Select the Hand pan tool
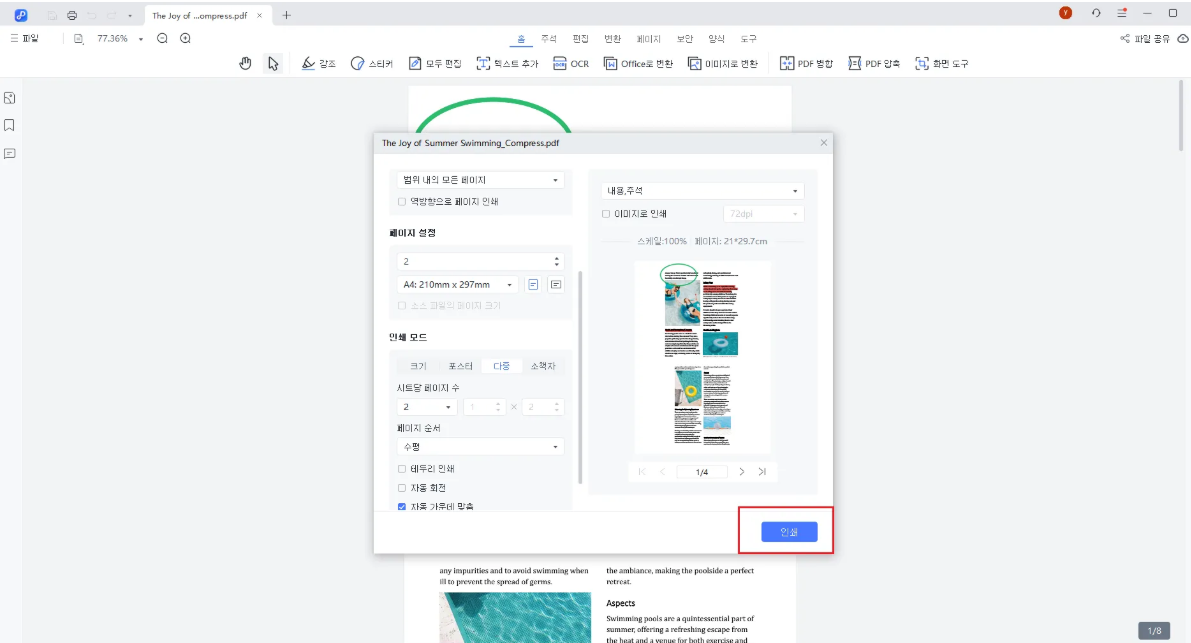Viewport: 1191px width, 643px height. click(x=245, y=64)
